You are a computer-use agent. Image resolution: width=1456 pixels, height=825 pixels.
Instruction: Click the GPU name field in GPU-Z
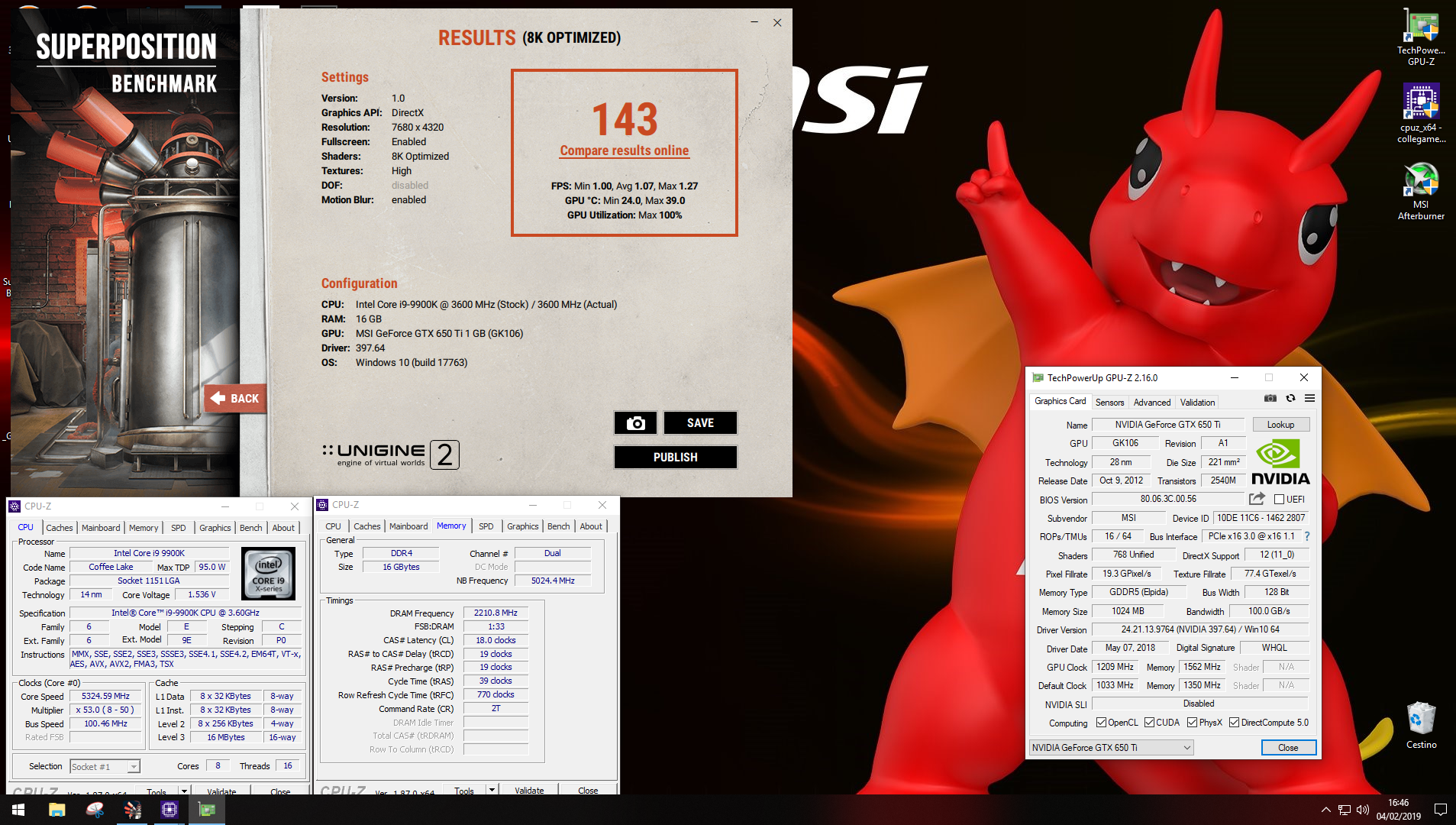pyautogui.click(x=1167, y=425)
